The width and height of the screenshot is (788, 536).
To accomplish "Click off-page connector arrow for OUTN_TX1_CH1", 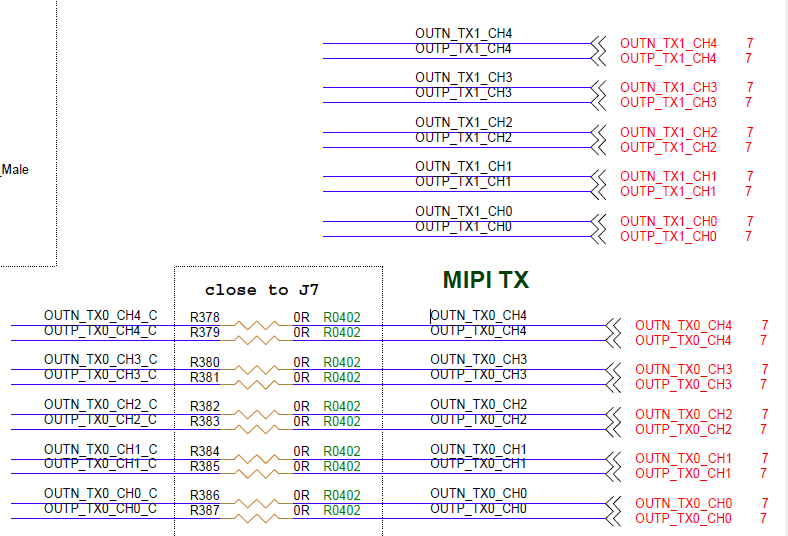I will (598, 176).
